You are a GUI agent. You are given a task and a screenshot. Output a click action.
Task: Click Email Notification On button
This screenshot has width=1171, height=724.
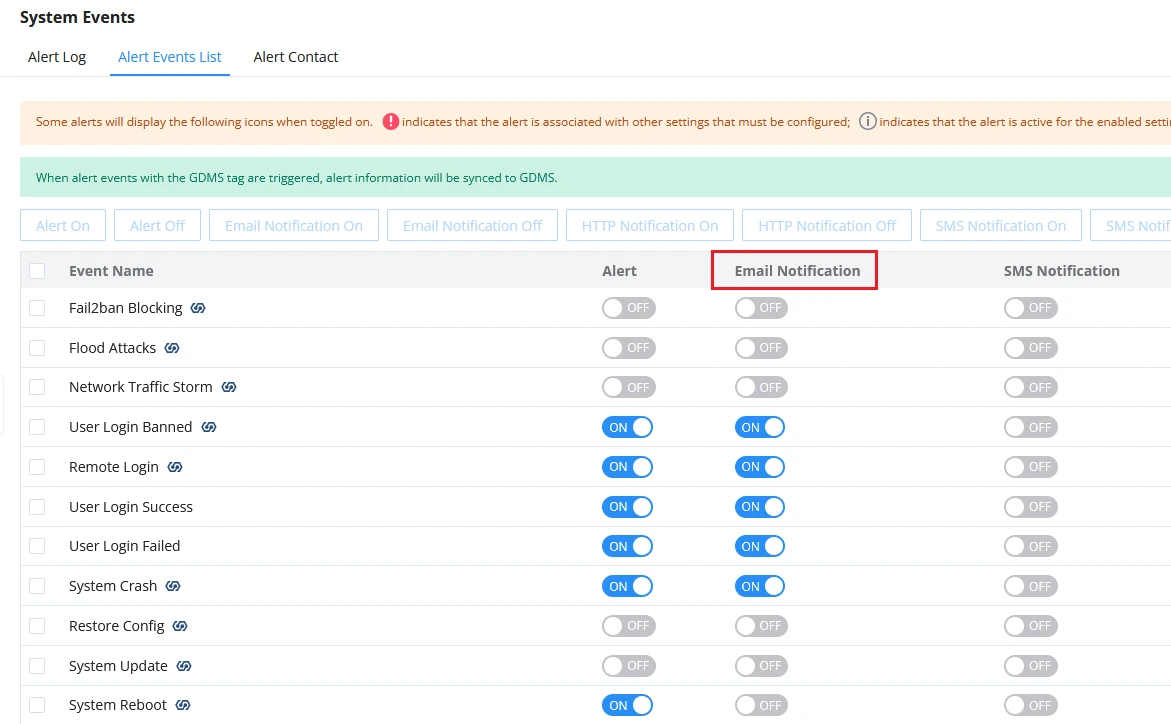point(294,226)
